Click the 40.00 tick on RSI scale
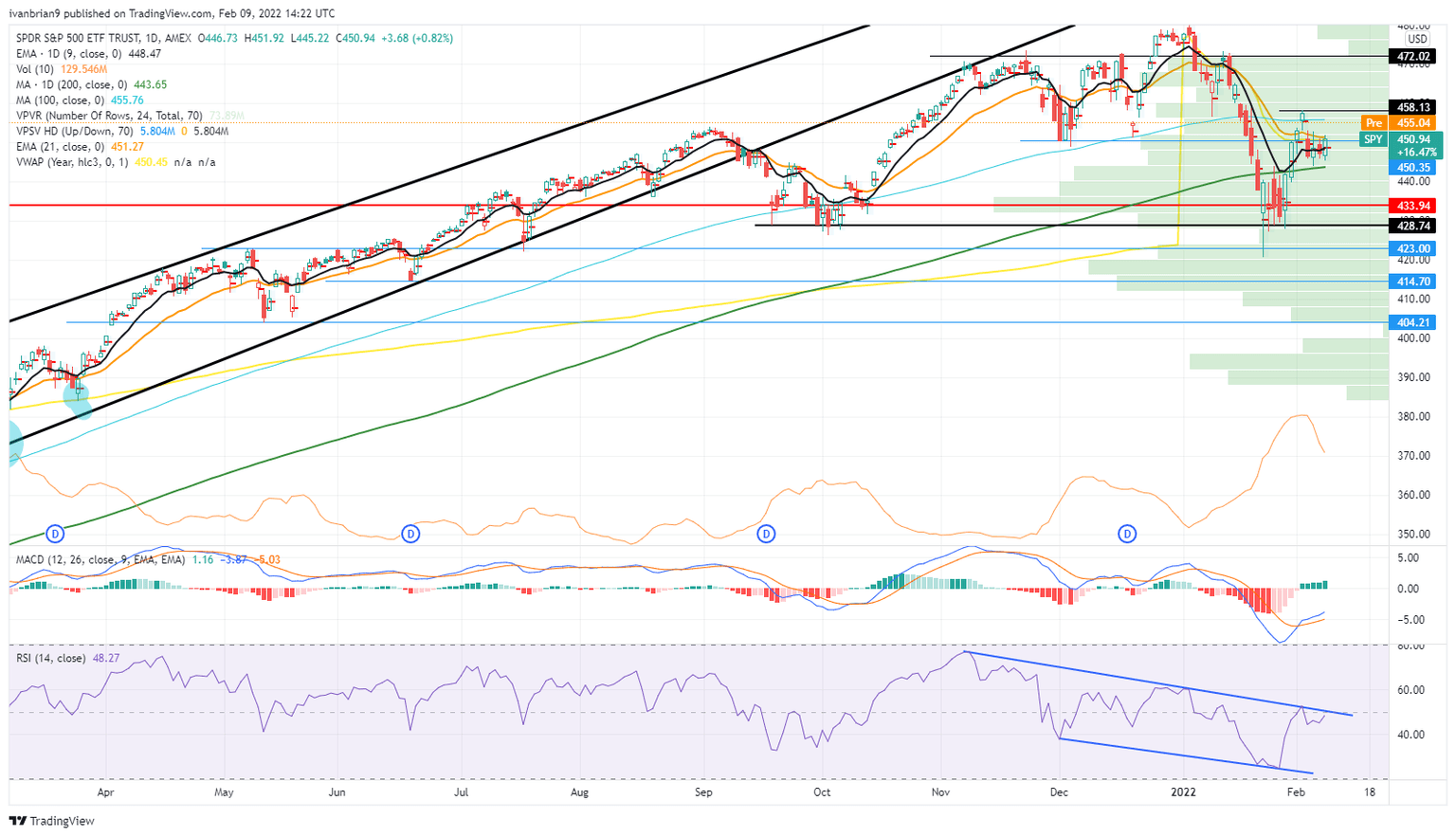This screenshot has width=1456, height=837. pos(1410,735)
